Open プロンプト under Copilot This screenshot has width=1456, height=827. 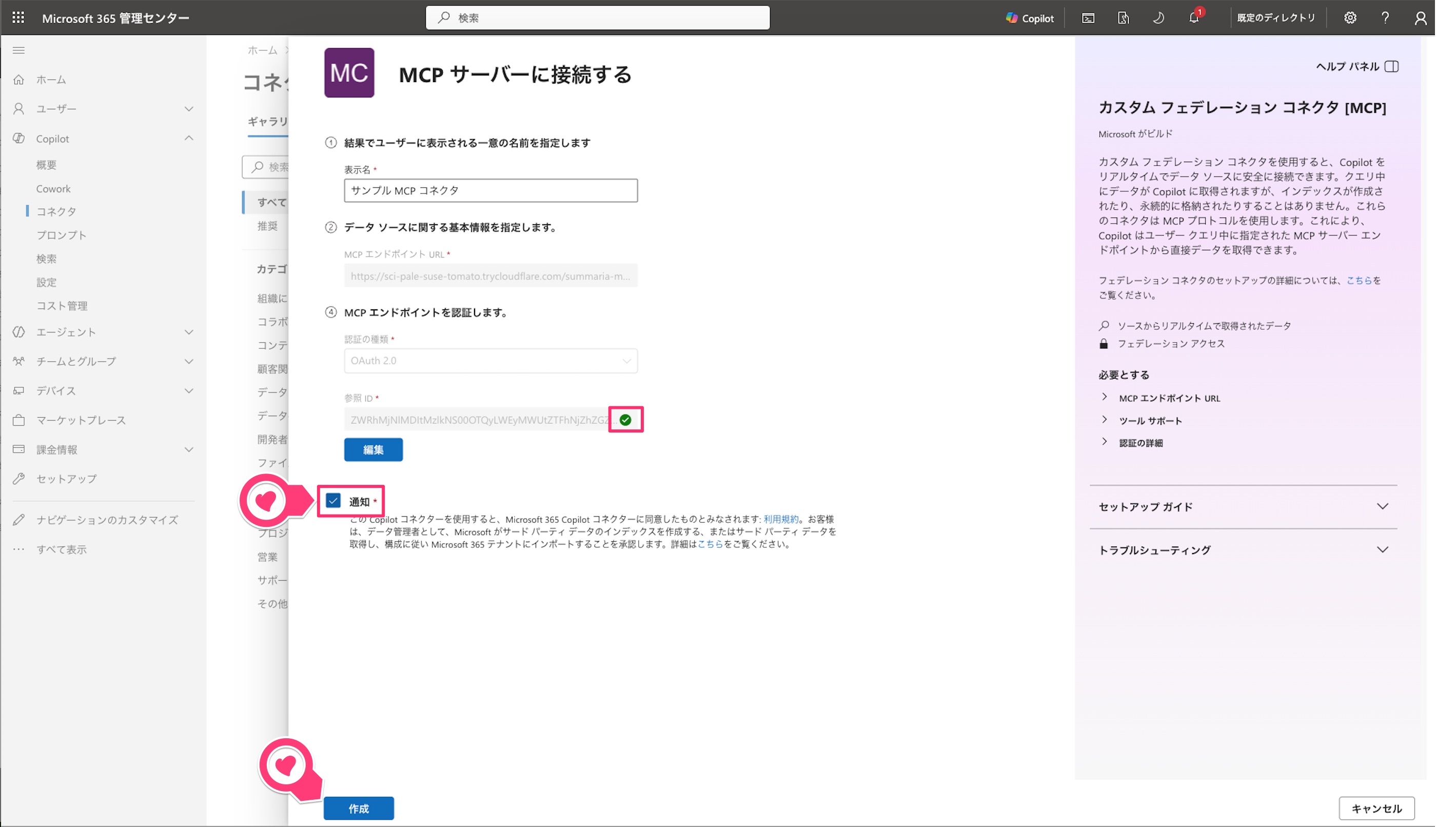click(62, 235)
